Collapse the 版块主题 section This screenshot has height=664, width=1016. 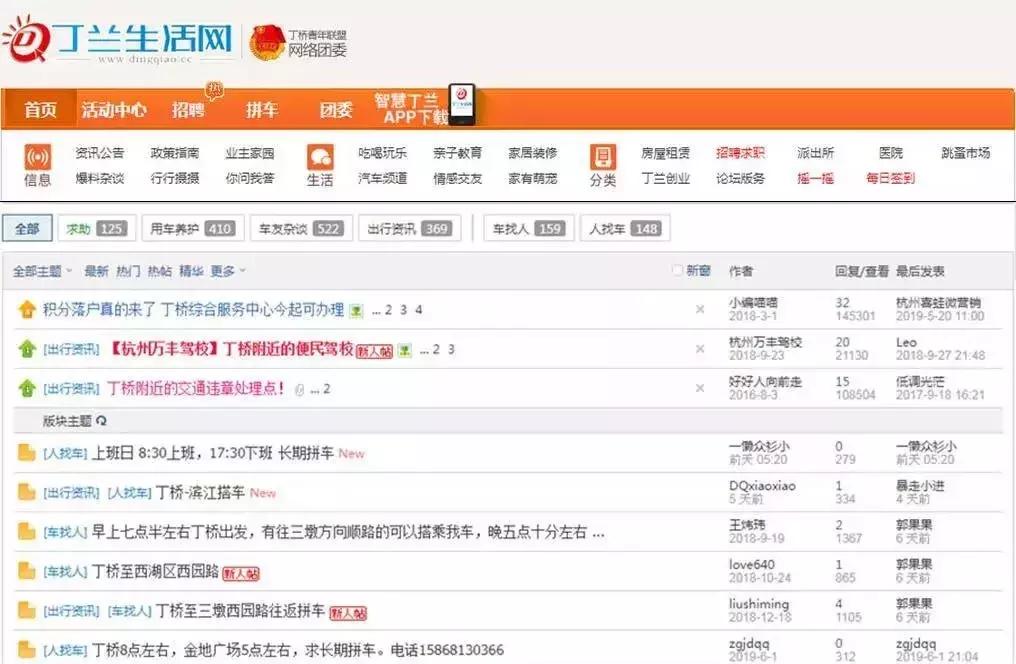coord(100,419)
